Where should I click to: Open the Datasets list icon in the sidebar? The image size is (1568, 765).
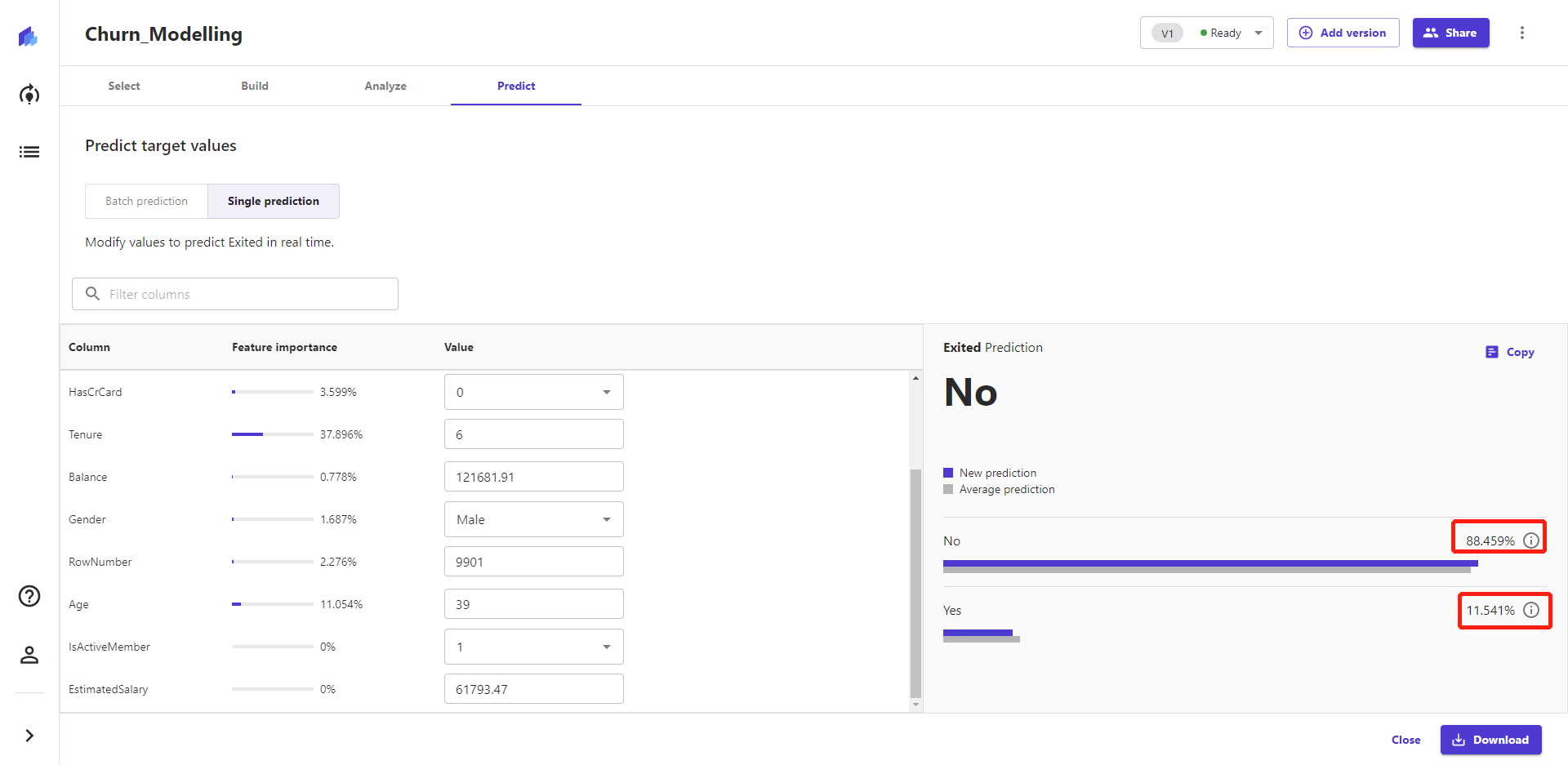pos(29,152)
